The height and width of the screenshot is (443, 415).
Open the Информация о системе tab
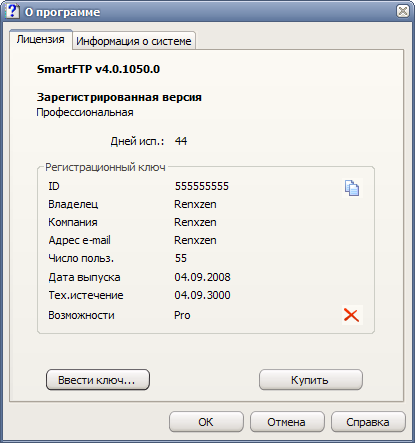(134, 41)
